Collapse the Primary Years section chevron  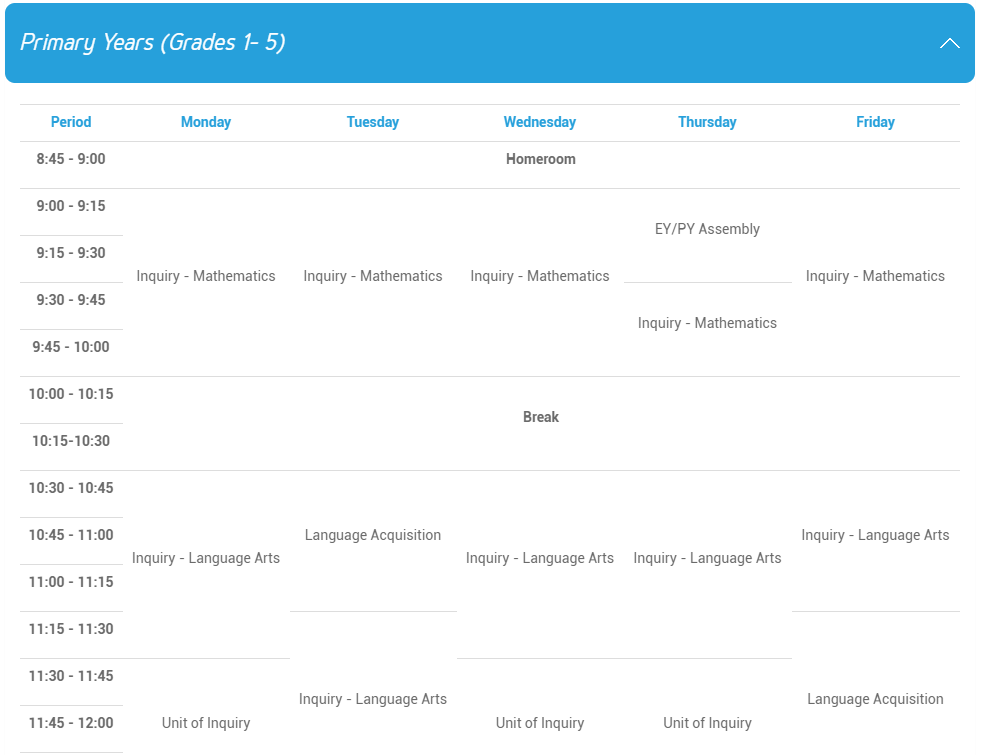point(949,43)
